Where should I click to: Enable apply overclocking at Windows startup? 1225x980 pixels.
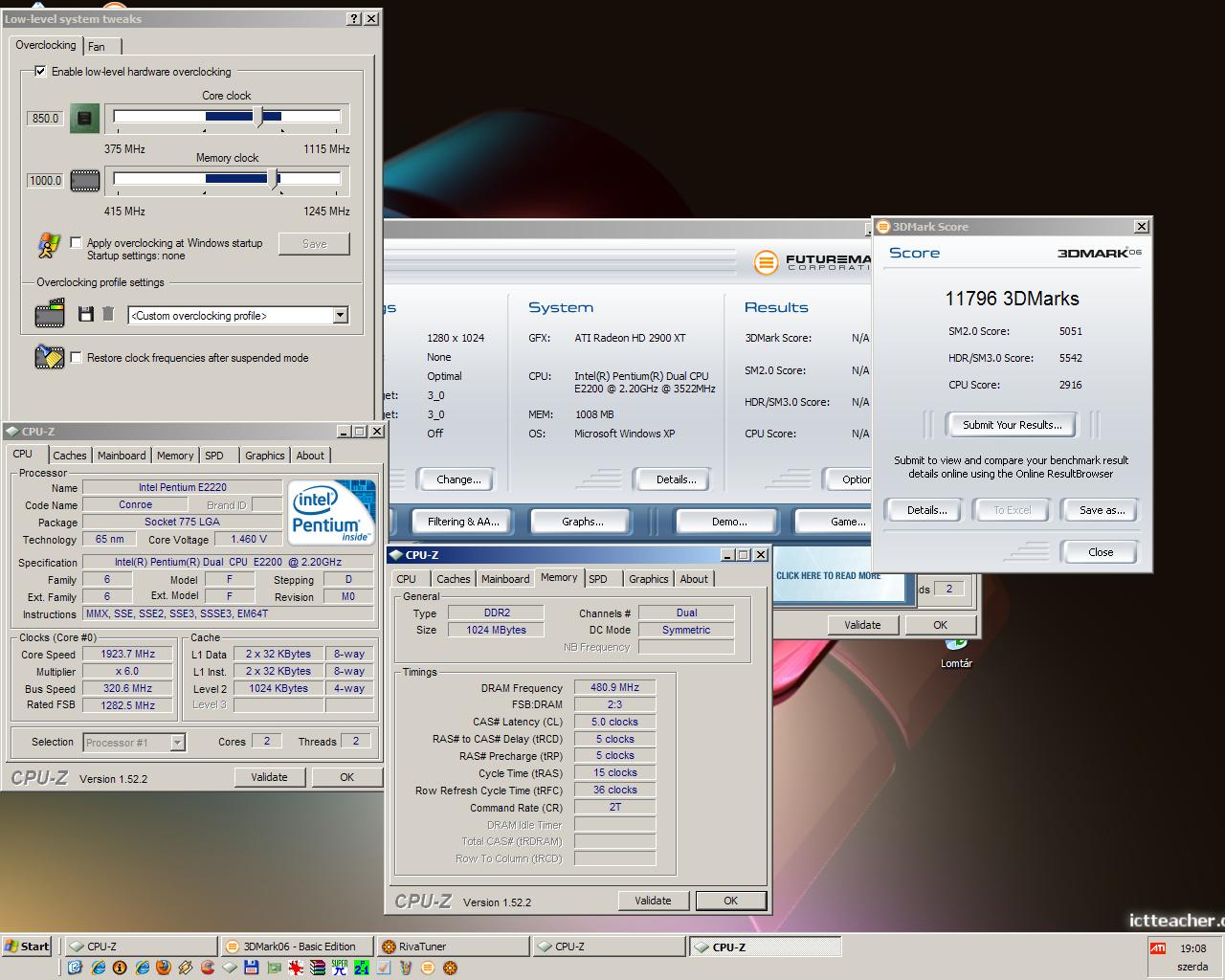click(76, 242)
